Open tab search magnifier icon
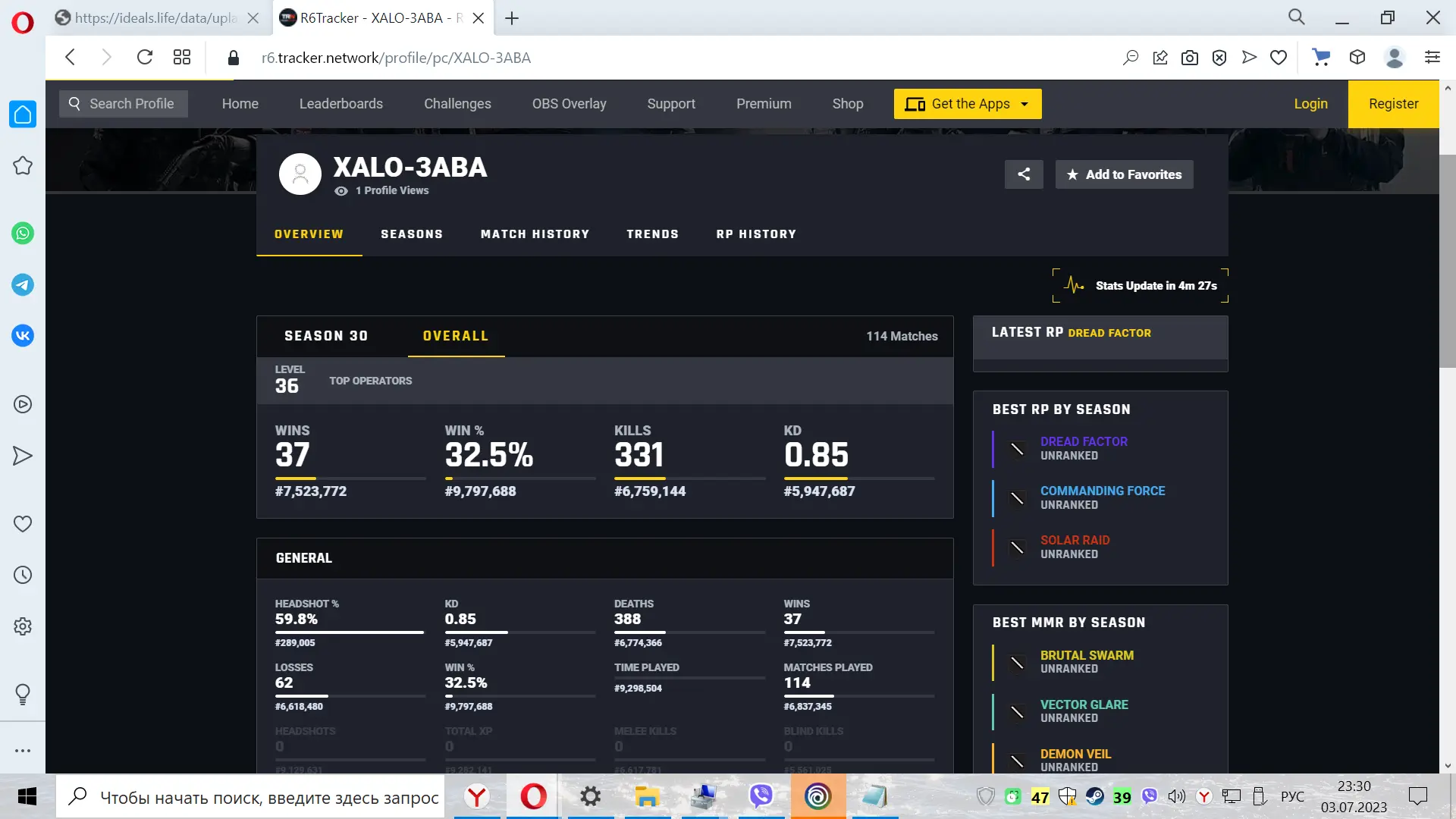This screenshot has width=1456, height=819. (x=1297, y=17)
